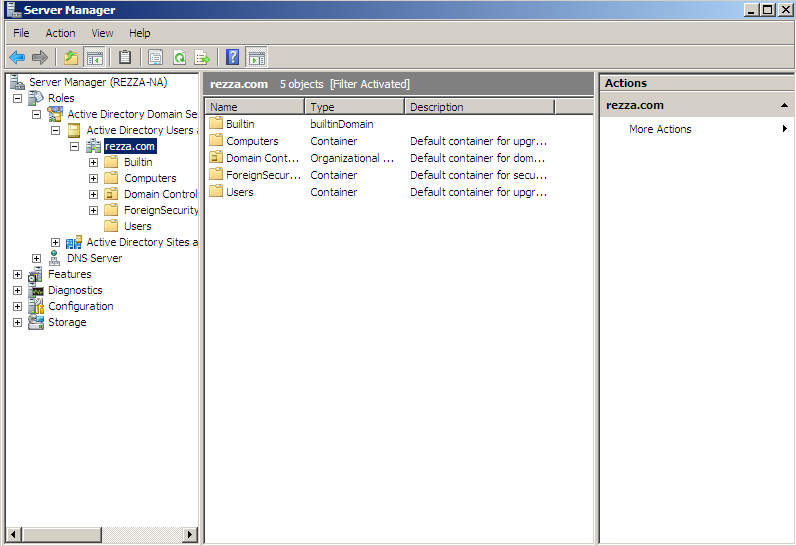This screenshot has width=796, height=546.
Task: Click the DNS Server icon
Action: click(54, 258)
